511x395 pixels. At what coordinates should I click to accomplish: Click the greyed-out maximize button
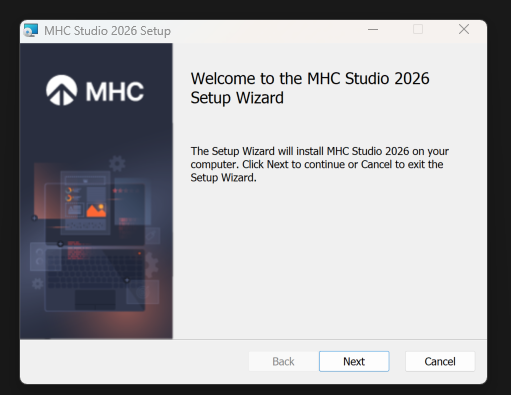[418, 29]
